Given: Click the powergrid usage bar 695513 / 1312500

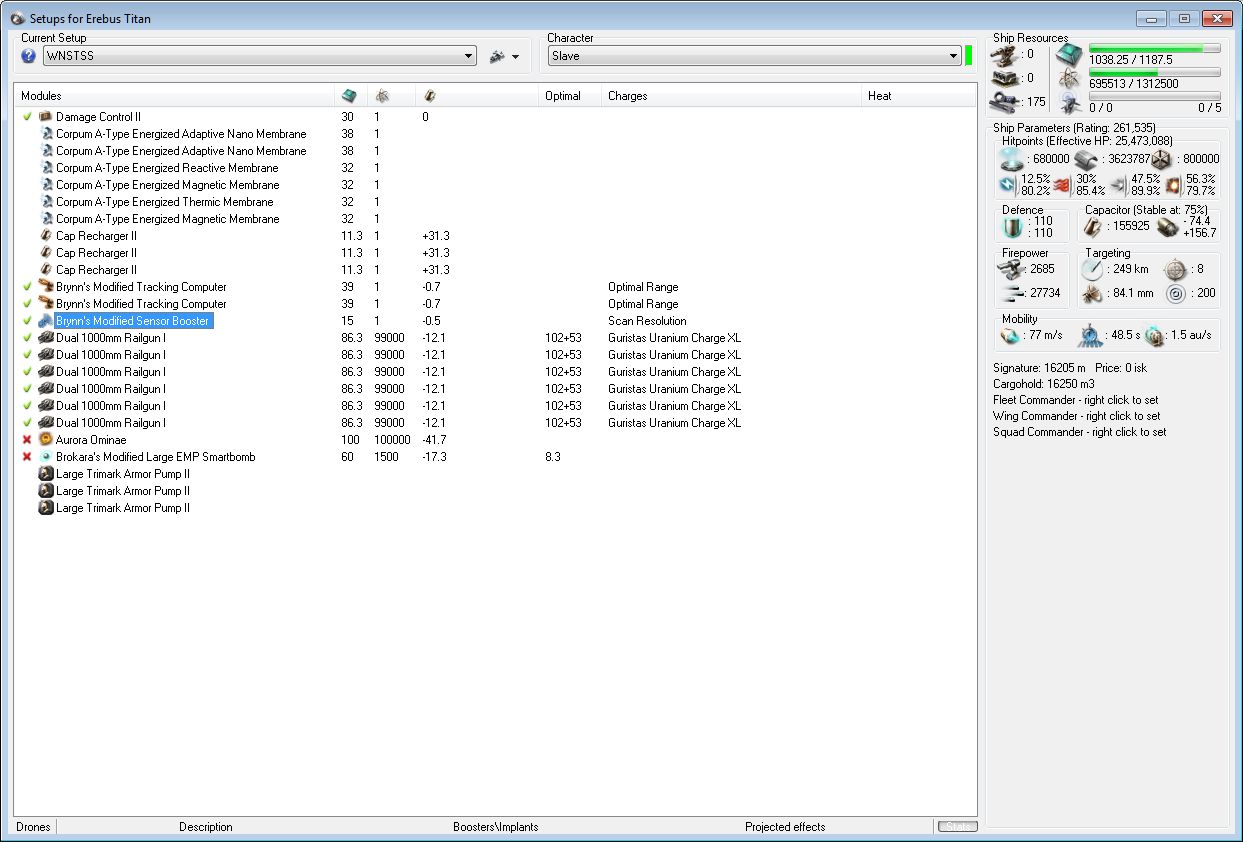Looking at the screenshot, I should pyautogui.click(x=1154, y=72).
